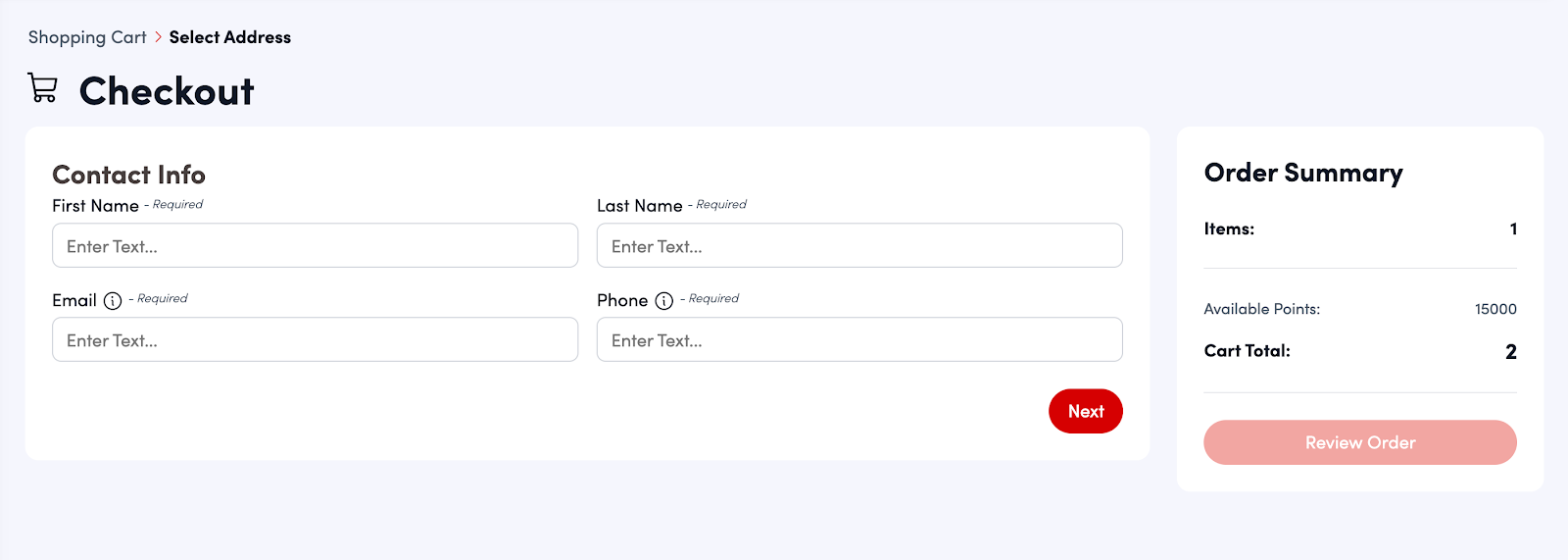Viewport: 1568px width, 560px height.
Task: Focus the Last Name text field
Action: 859,245
